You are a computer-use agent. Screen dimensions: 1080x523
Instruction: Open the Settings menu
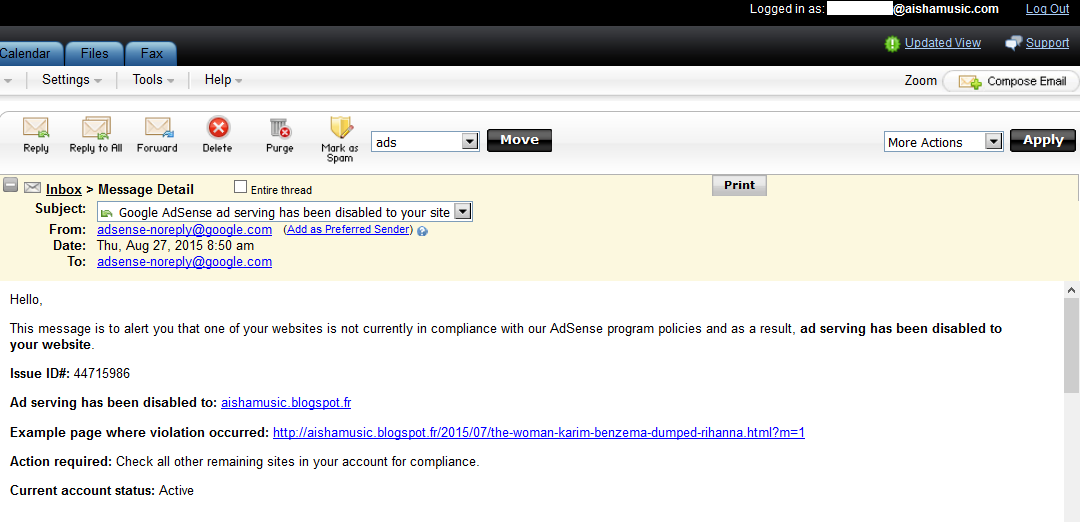click(72, 80)
